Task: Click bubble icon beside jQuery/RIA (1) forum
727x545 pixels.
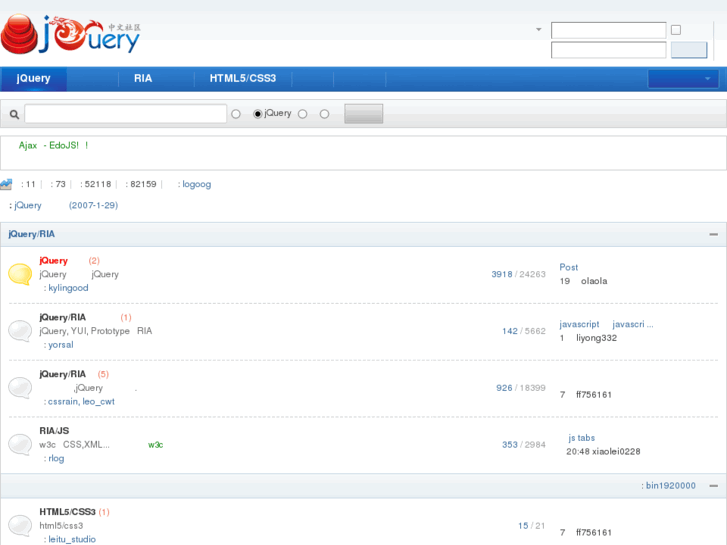Action: (x=20, y=331)
